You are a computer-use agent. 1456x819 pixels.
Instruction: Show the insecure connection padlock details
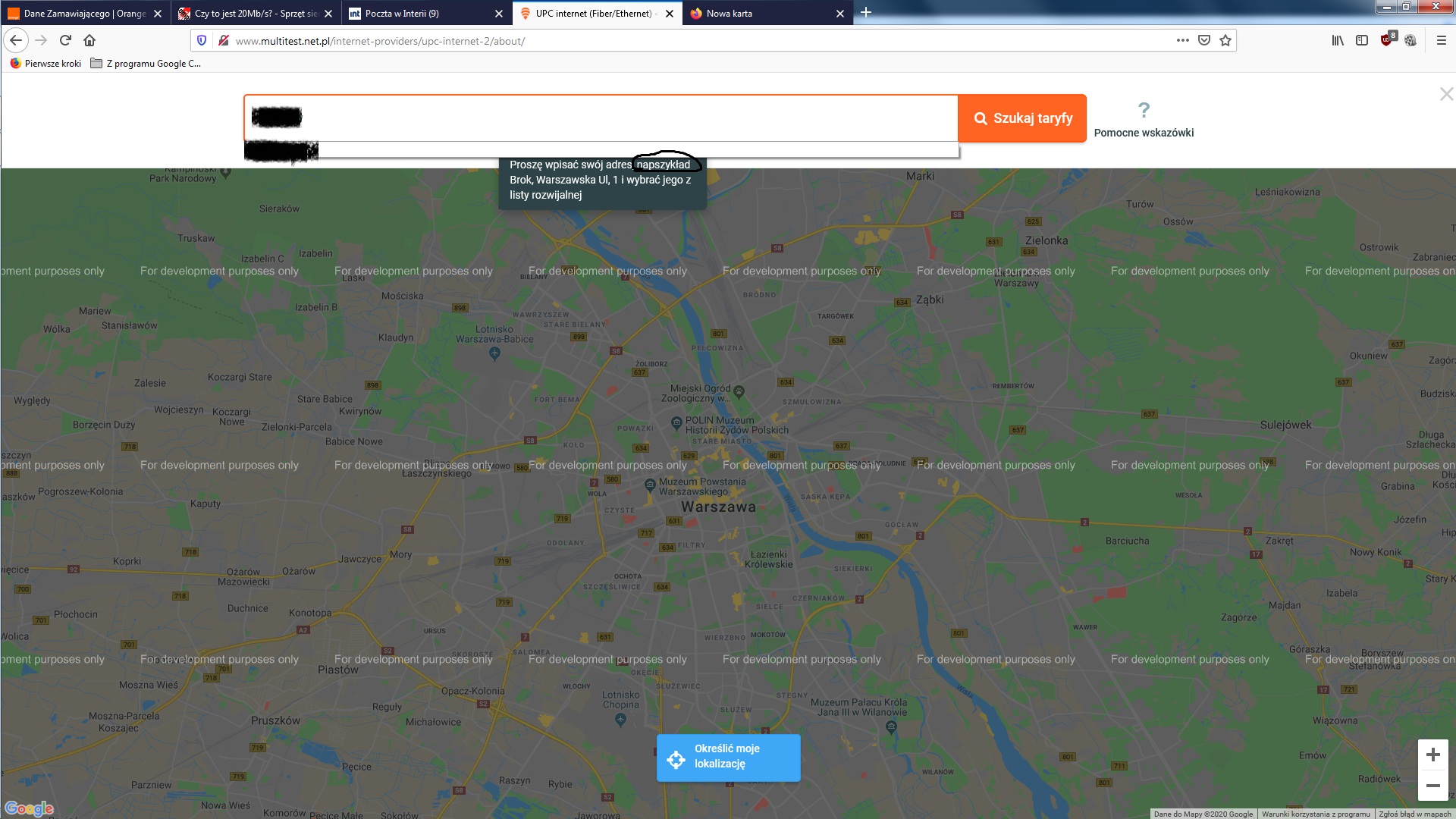(223, 40)
